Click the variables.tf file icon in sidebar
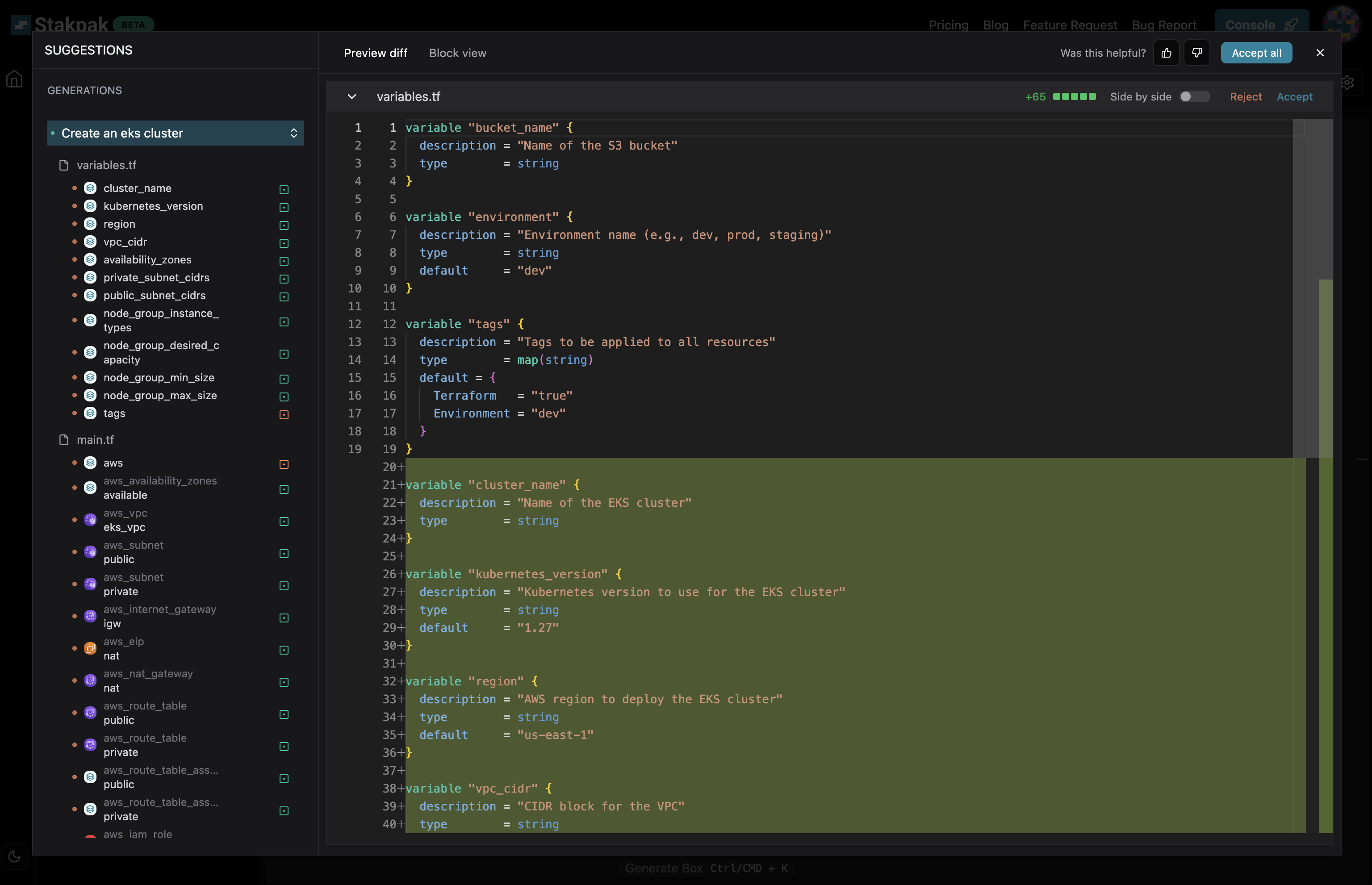The image size is (1372, 885). tap(64, 165)
